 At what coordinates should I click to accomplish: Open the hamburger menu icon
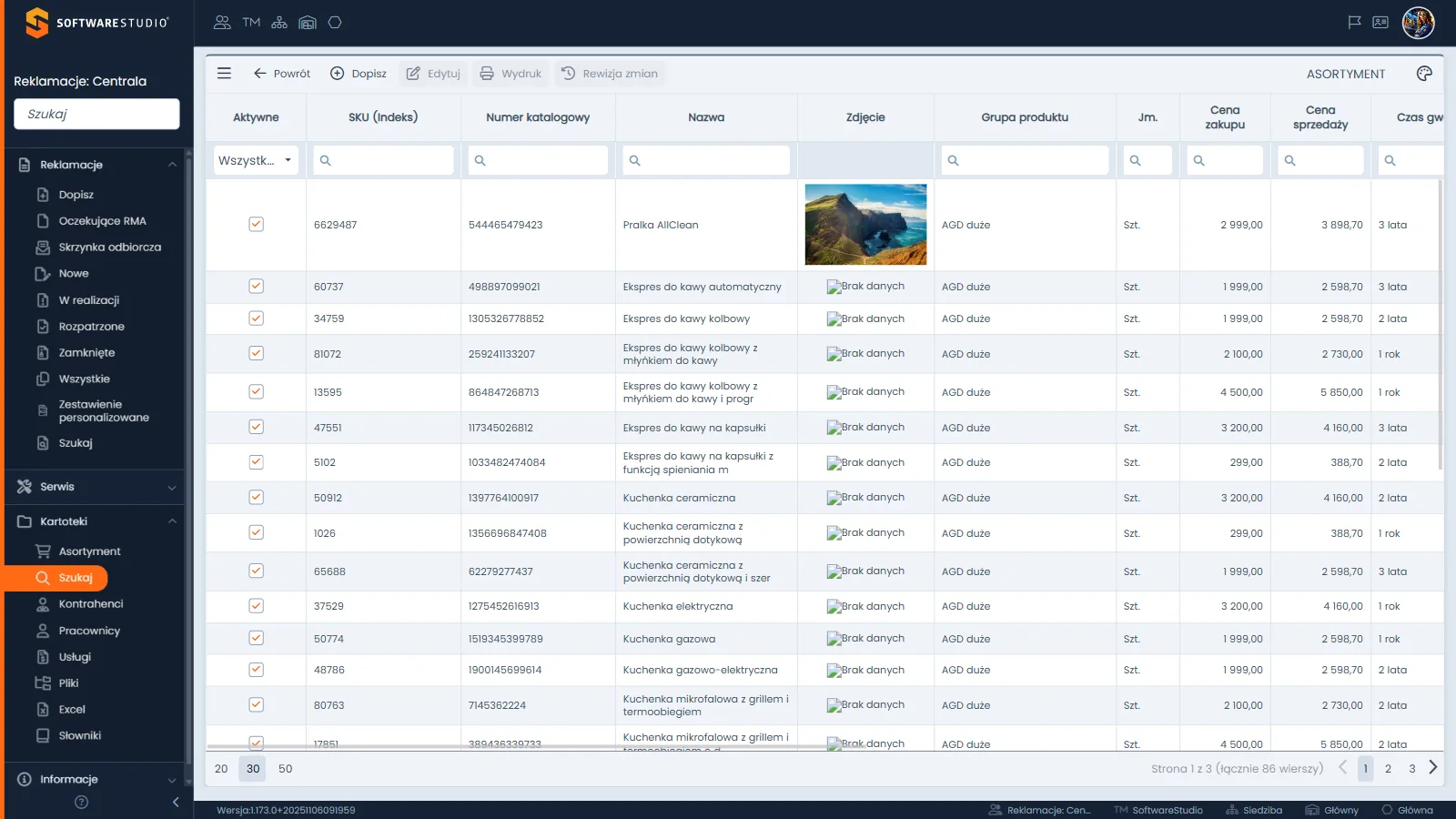point(224,74)
